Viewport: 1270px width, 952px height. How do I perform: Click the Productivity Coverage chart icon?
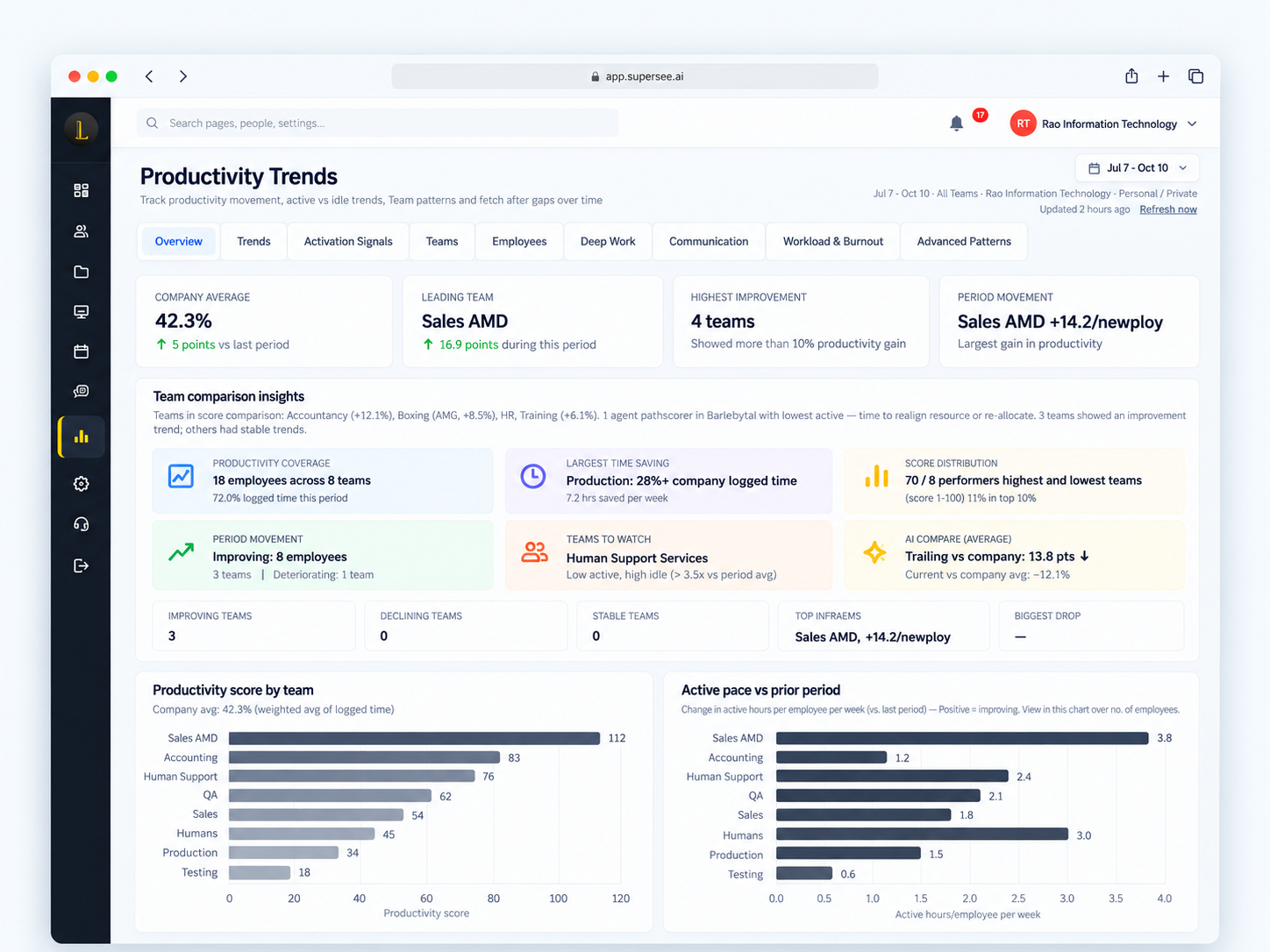point(181,476)
